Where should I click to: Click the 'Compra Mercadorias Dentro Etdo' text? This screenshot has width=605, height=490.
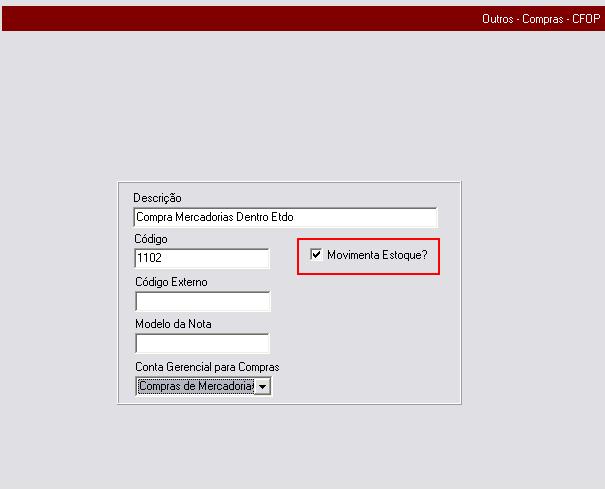click(x=216, y=217)
